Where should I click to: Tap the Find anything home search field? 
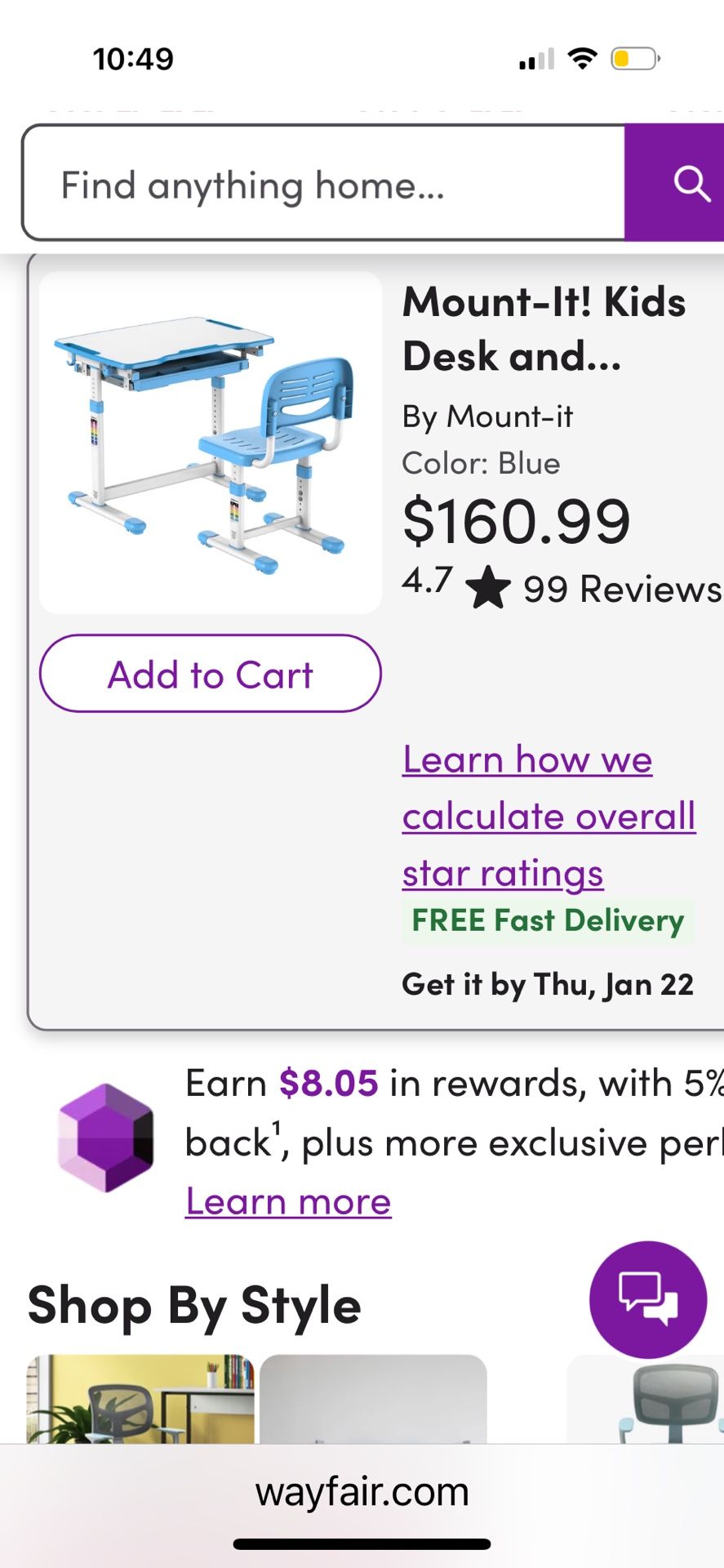(x=322, y=183)
